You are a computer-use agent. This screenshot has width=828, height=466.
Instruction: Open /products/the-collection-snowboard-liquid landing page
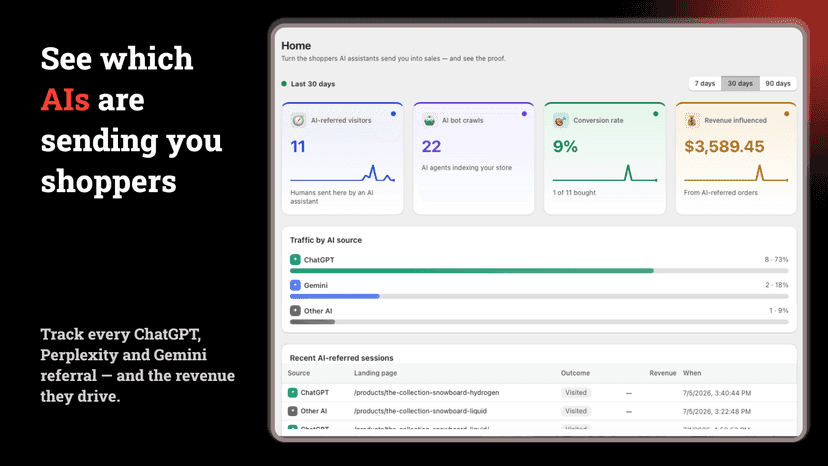420,411
